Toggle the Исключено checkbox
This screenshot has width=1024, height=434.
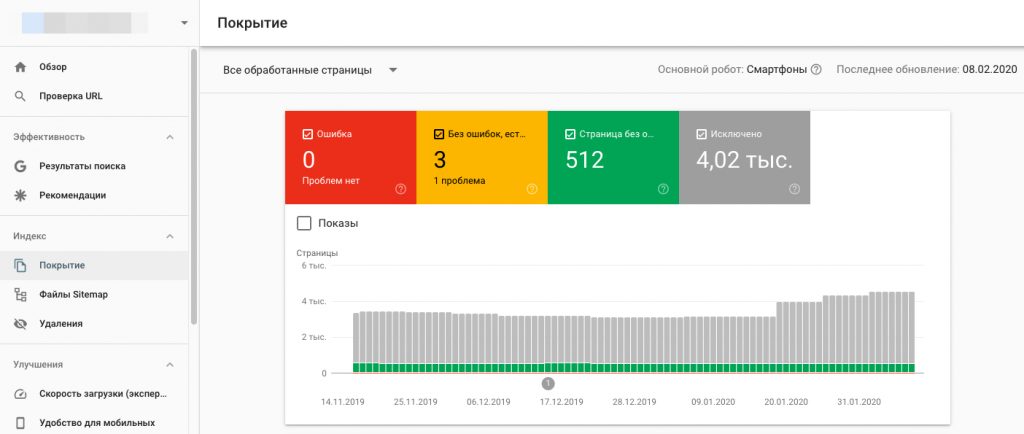tap(701, 134)
